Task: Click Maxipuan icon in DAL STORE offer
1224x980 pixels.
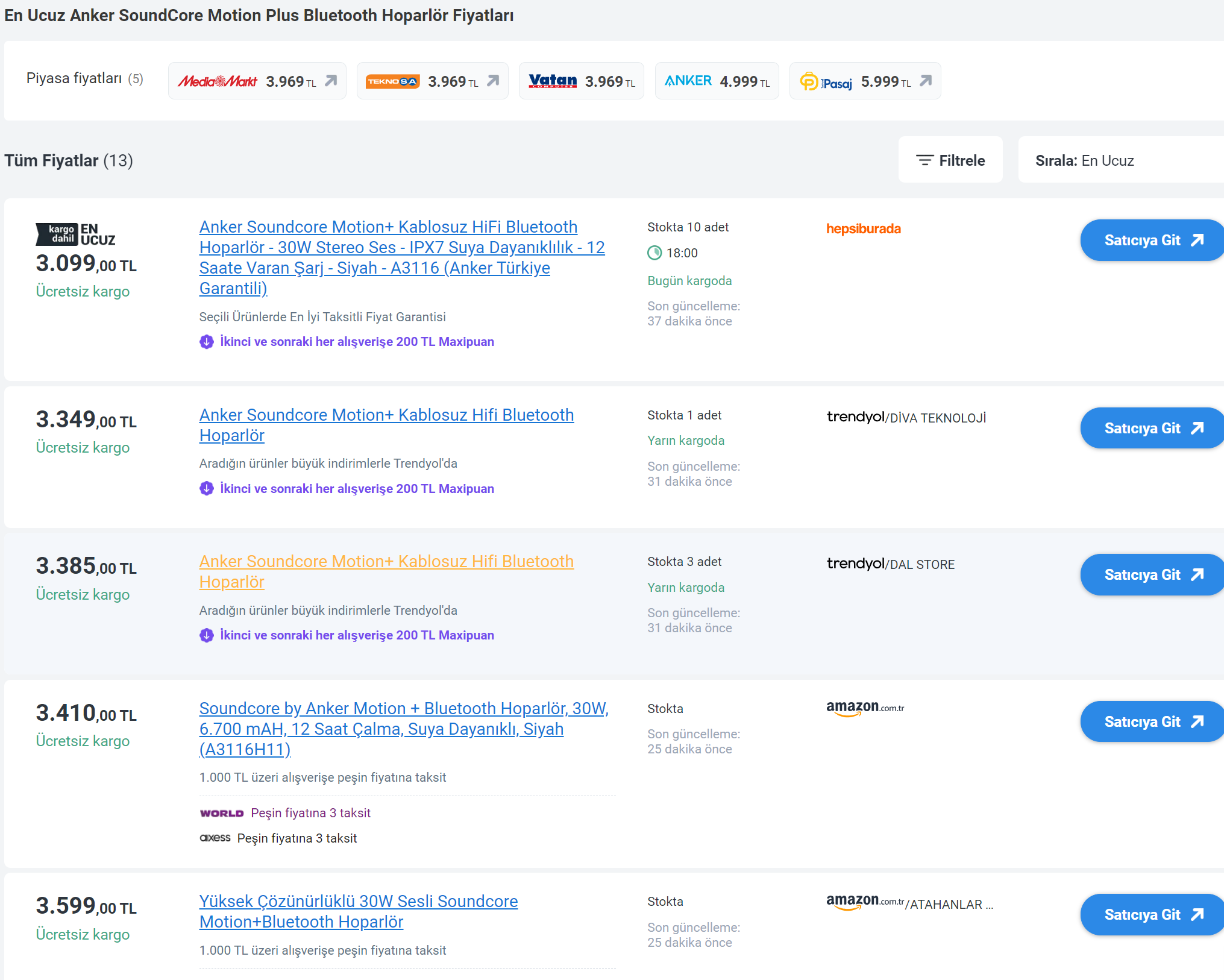Action: [207, 635]
